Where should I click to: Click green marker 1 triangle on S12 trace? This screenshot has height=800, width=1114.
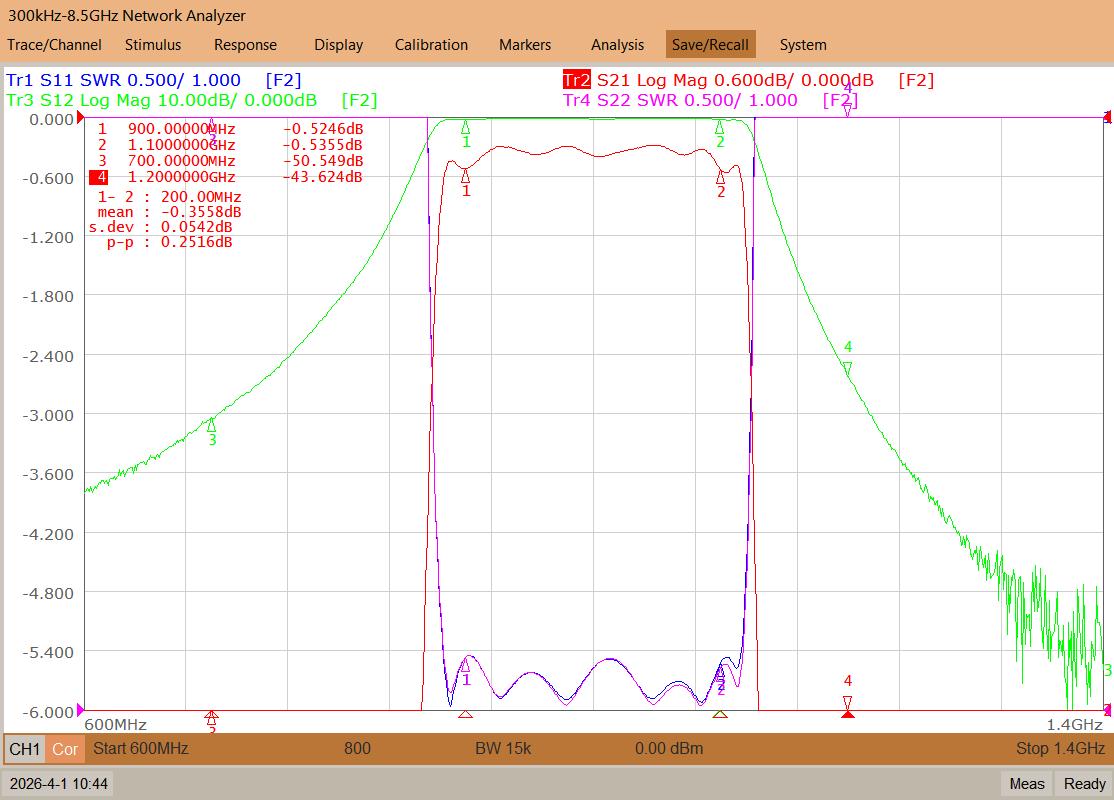click(465, 127)
